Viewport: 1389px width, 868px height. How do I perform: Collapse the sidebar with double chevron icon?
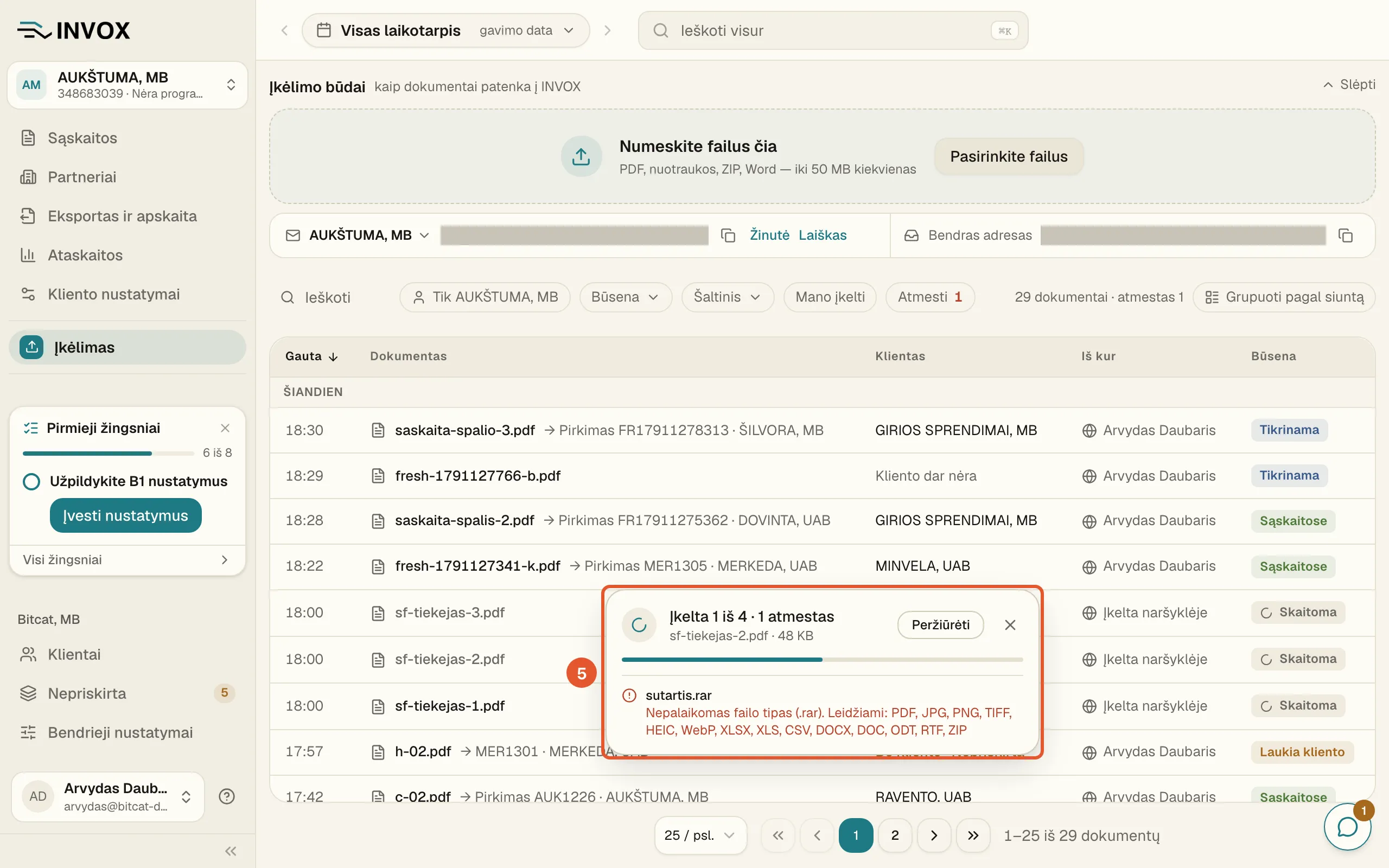231,851
